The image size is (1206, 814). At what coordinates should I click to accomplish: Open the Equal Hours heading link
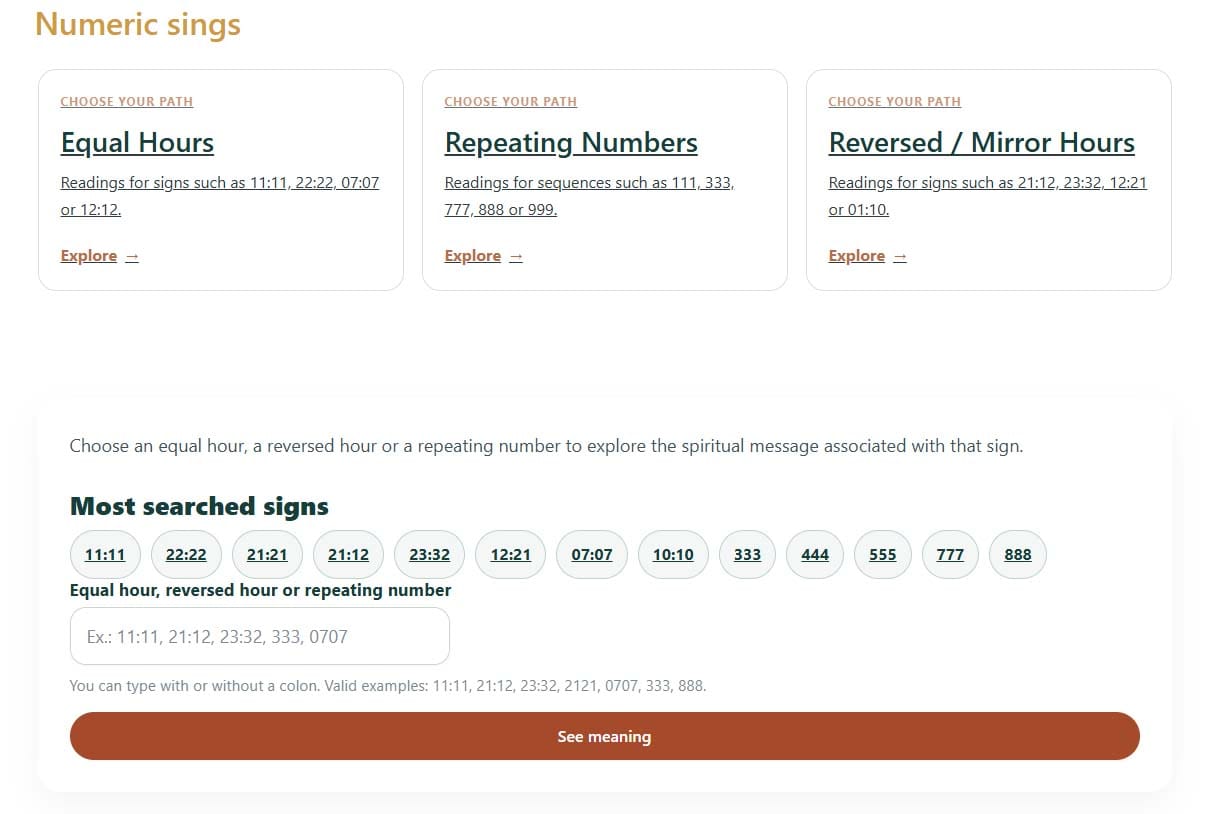click(137, 143)
